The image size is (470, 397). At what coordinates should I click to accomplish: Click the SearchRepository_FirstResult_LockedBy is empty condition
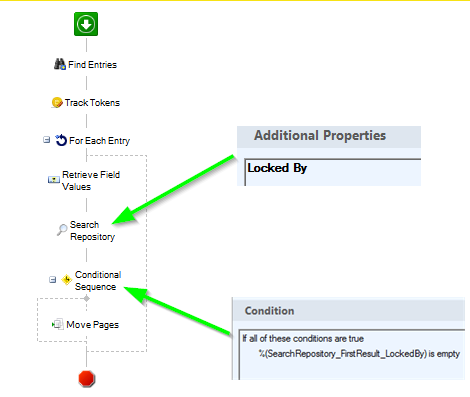(359, 354)
